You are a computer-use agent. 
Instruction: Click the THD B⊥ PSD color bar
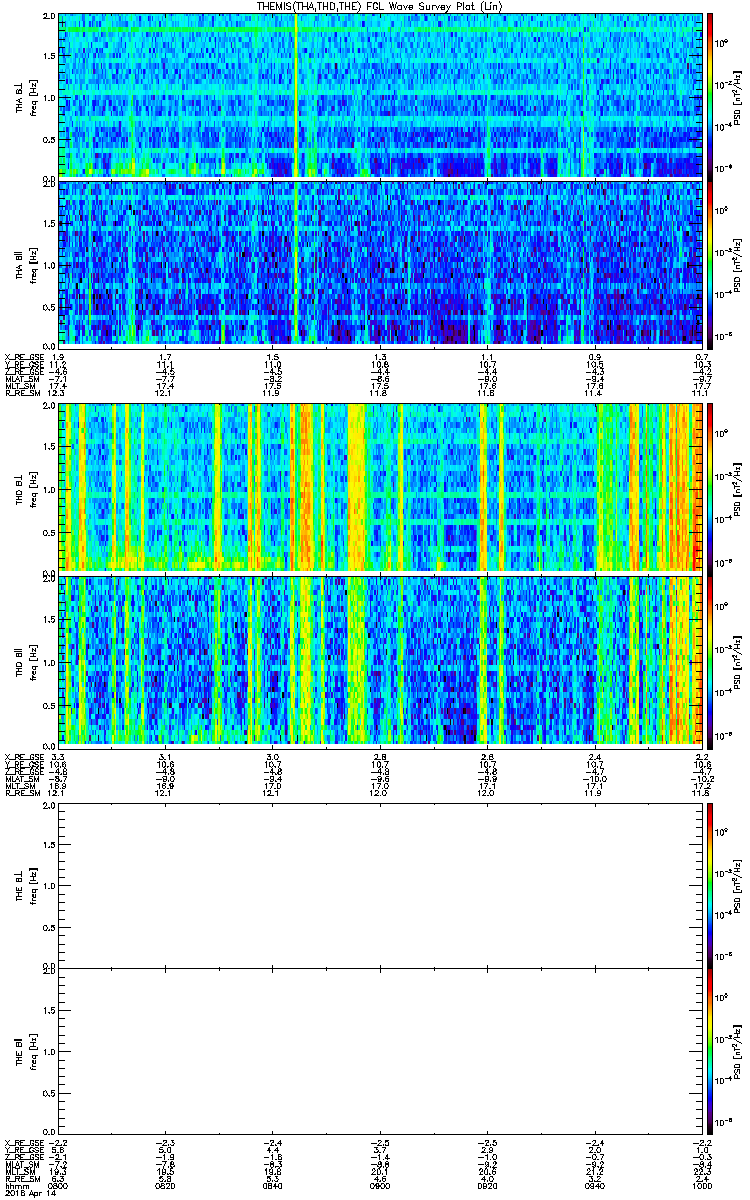pyautogui.click(x=710, y=488)
